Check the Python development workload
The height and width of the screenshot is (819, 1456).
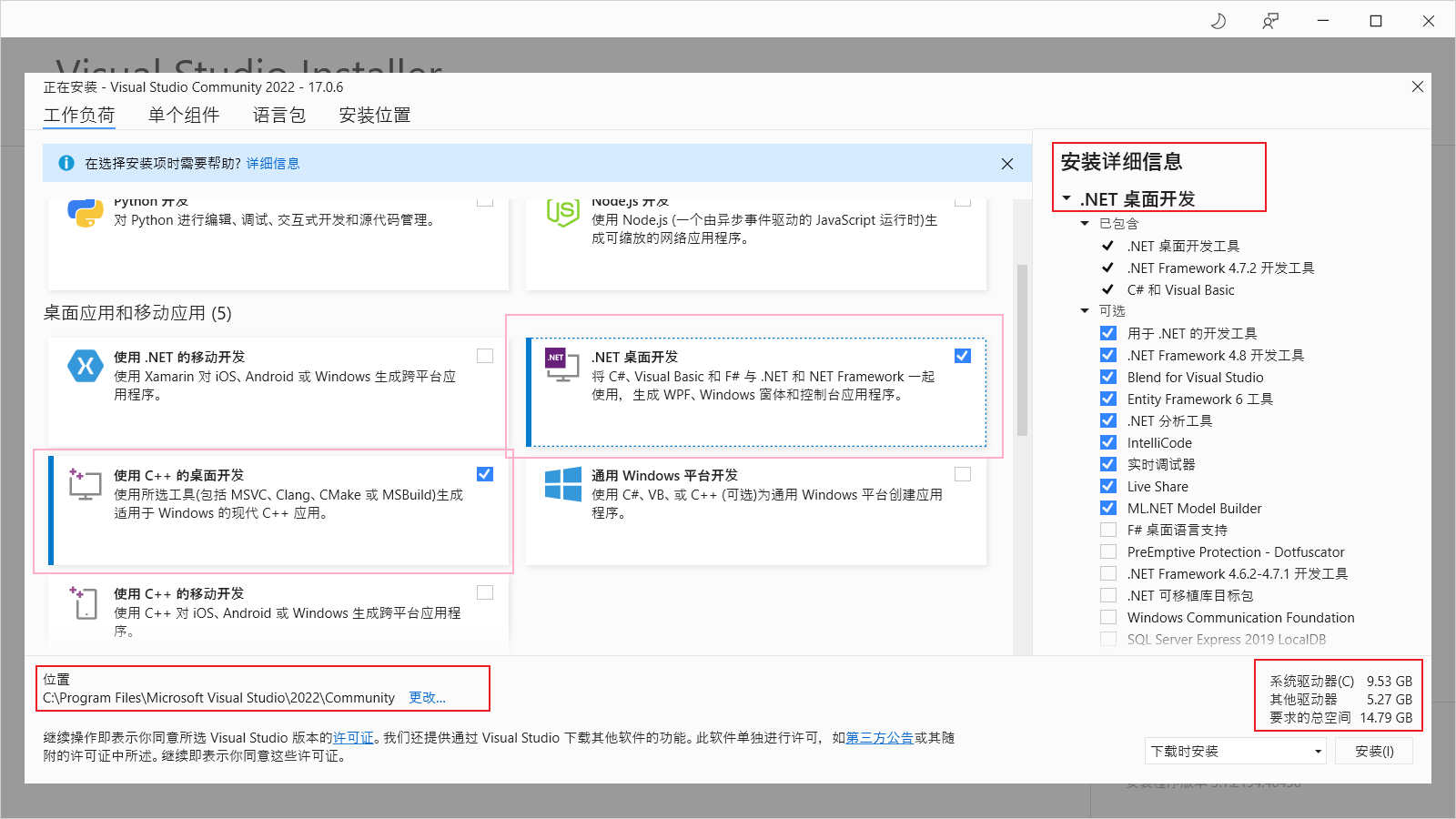coord(485,201)
